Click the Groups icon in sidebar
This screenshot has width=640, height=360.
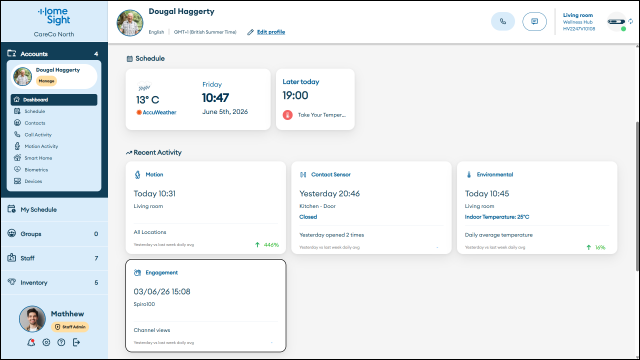(11, 233)
